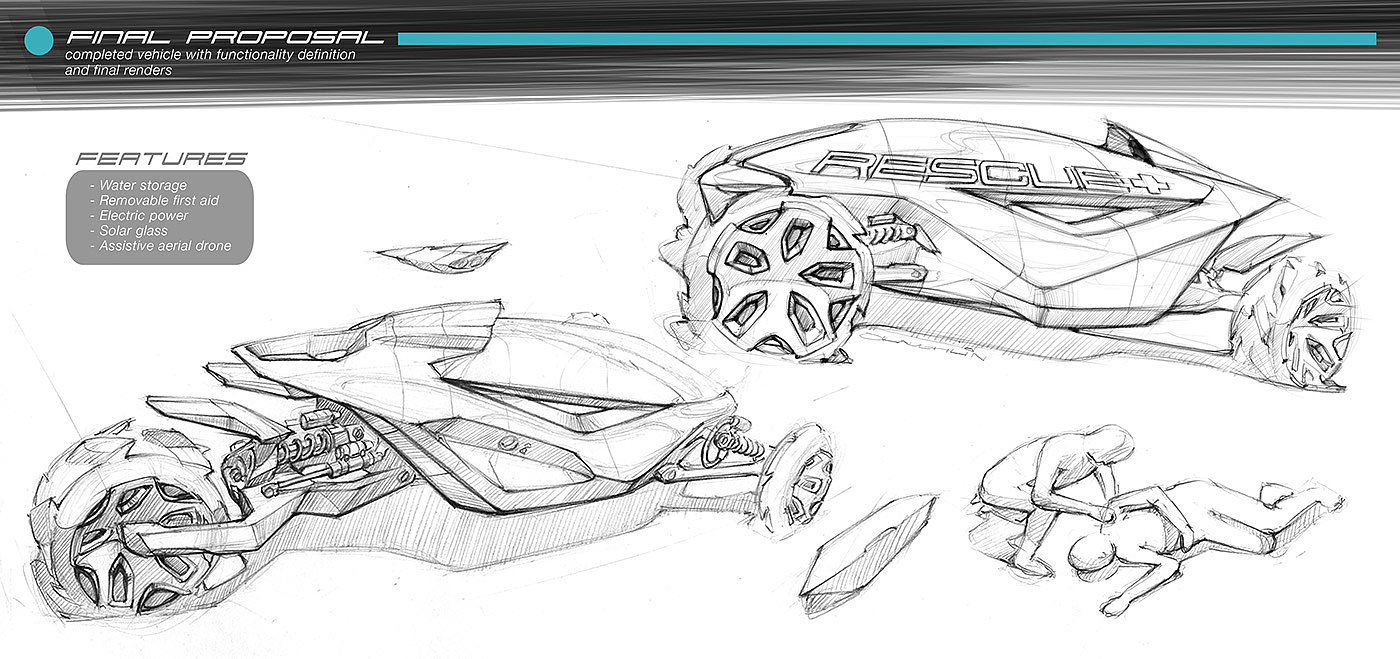1400x659 pixels.
Task: Select the 'Removable first aid' line
Action: point(153,201)
